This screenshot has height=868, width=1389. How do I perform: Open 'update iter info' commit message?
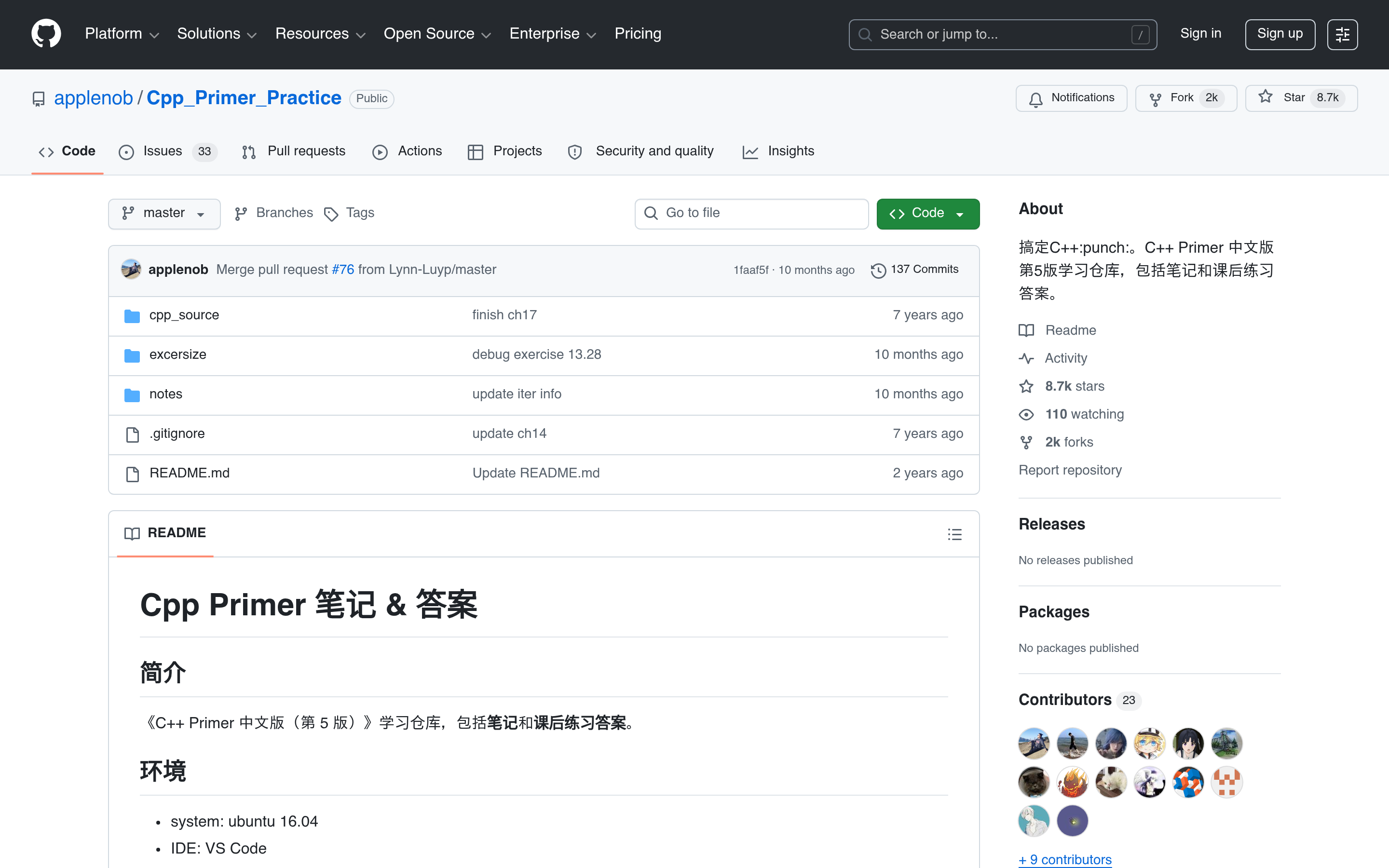tap(517, 394)
